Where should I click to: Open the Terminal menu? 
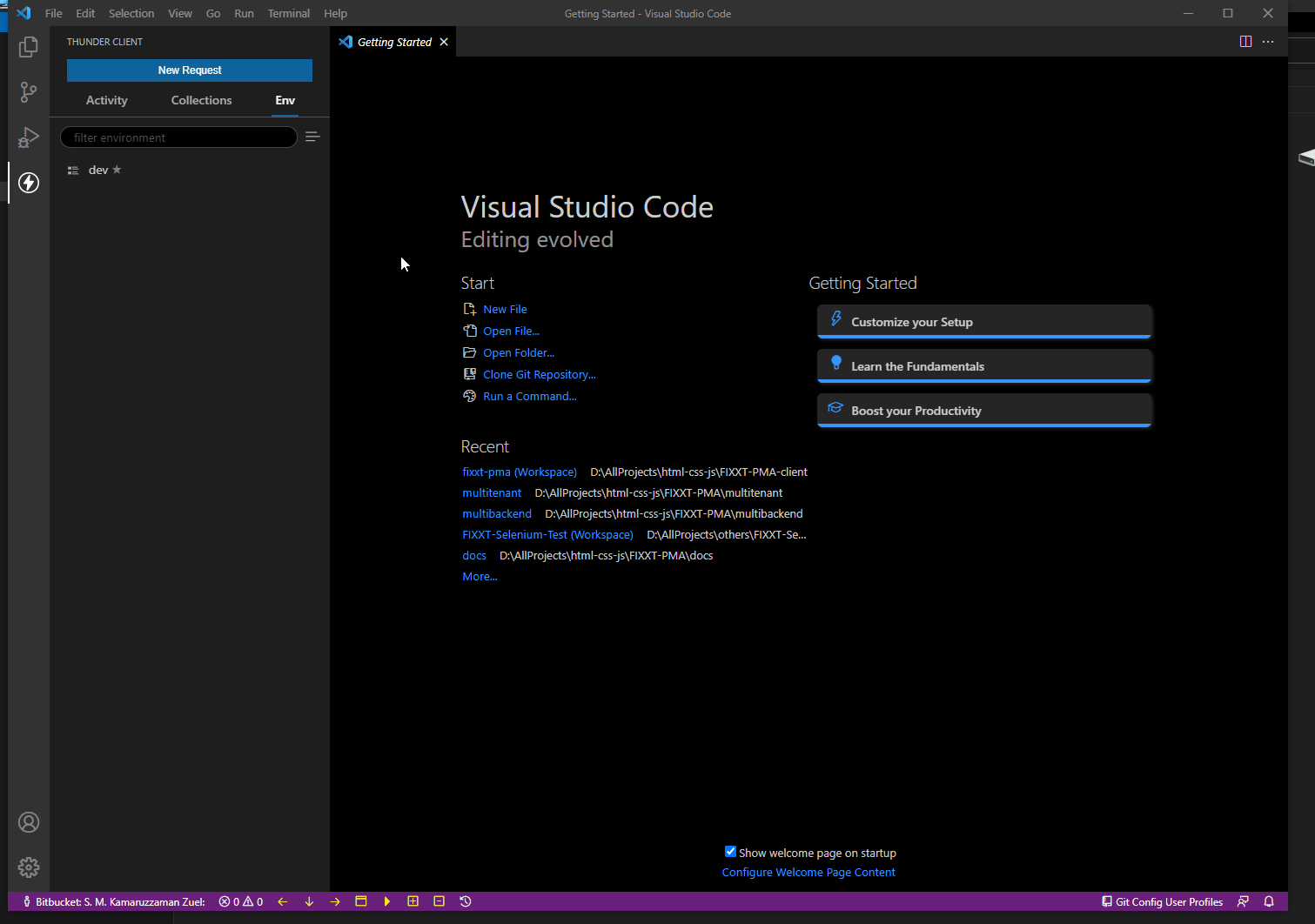[288, 13]
